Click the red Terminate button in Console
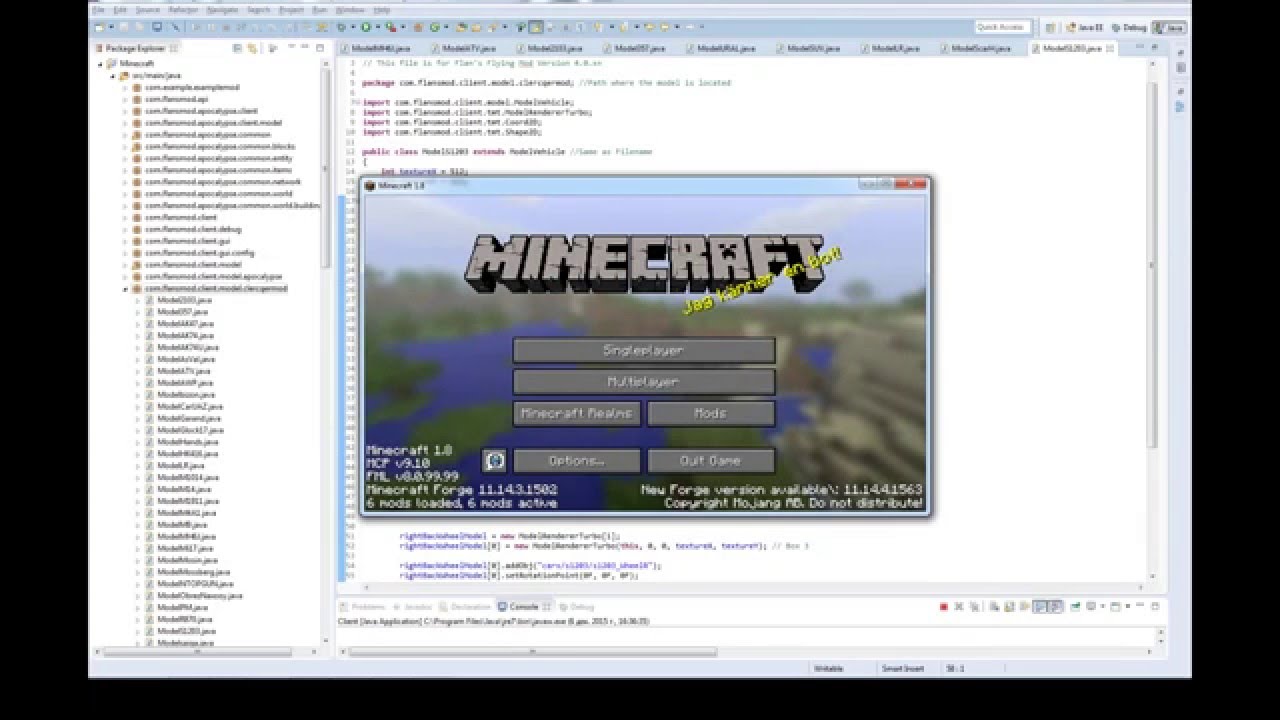This screenshot has width=1280, height=720. coord(944,606)
